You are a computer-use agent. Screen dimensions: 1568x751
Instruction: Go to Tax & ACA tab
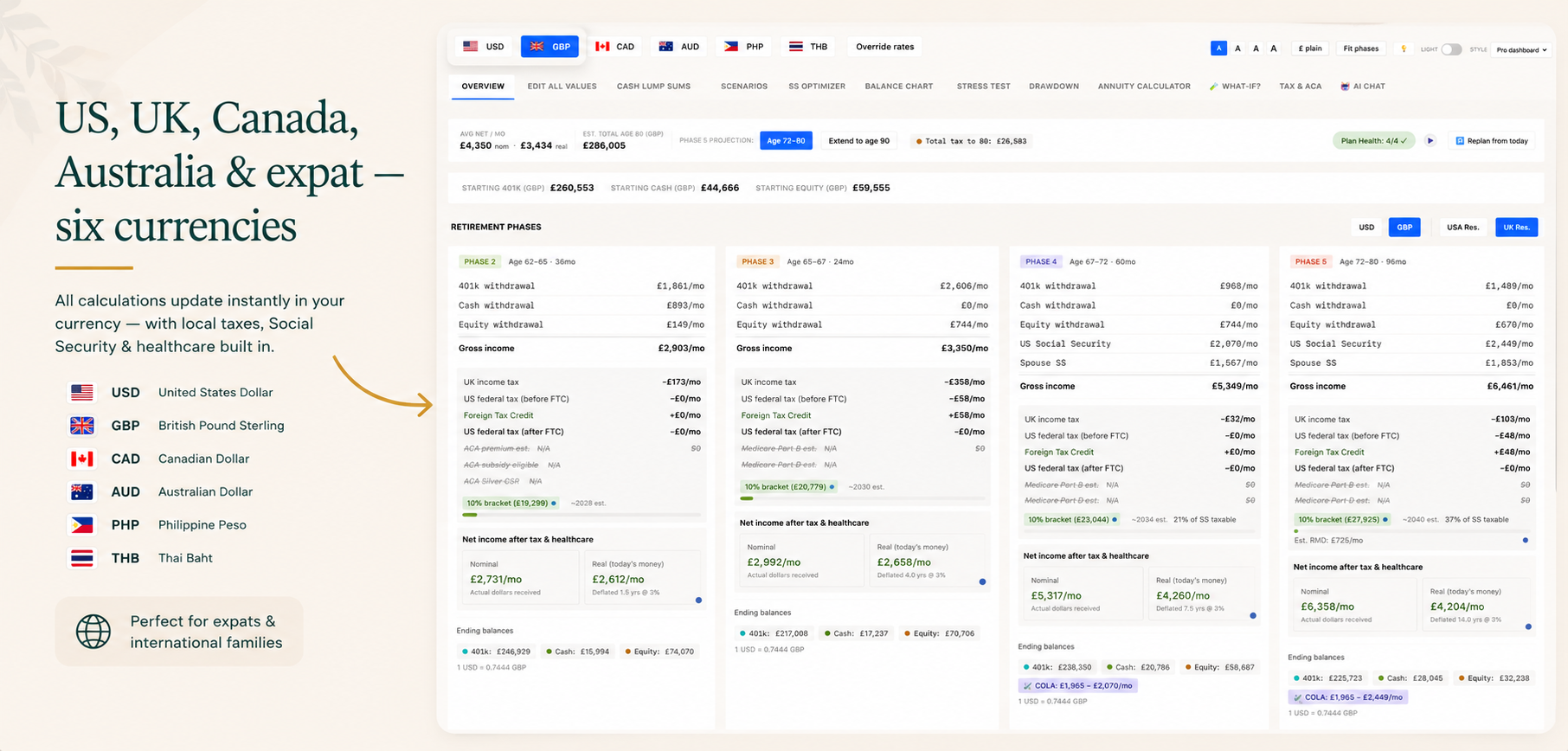(x=1301, y=87)
